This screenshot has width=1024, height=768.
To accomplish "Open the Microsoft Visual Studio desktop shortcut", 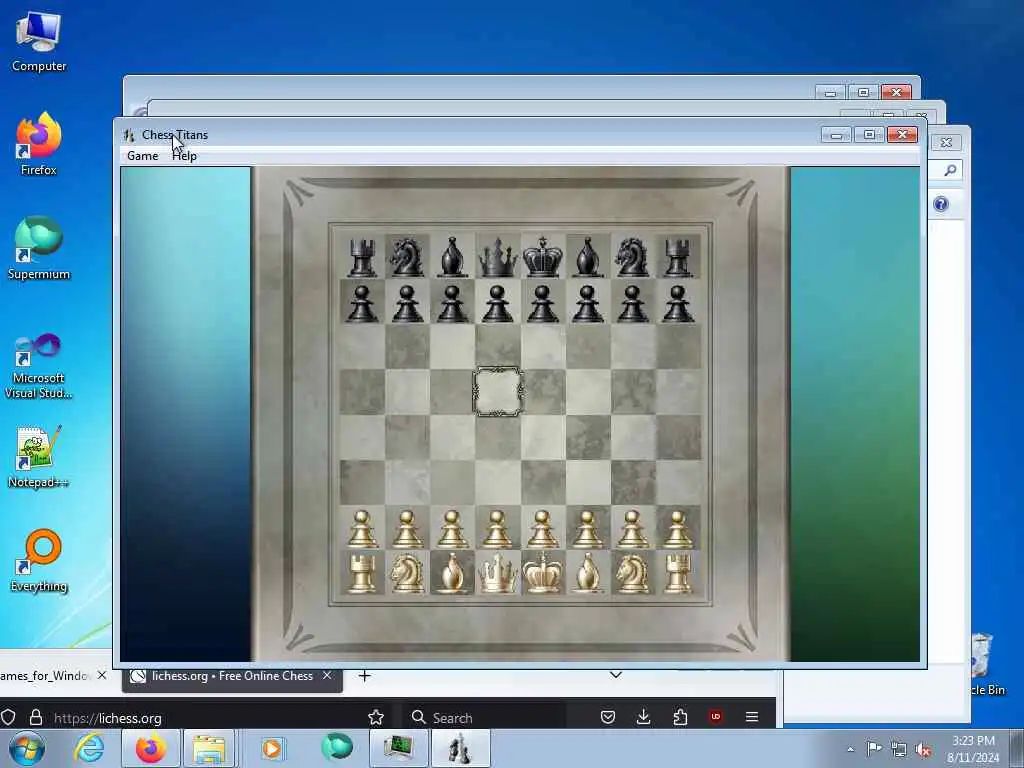I will coord(39,366).
